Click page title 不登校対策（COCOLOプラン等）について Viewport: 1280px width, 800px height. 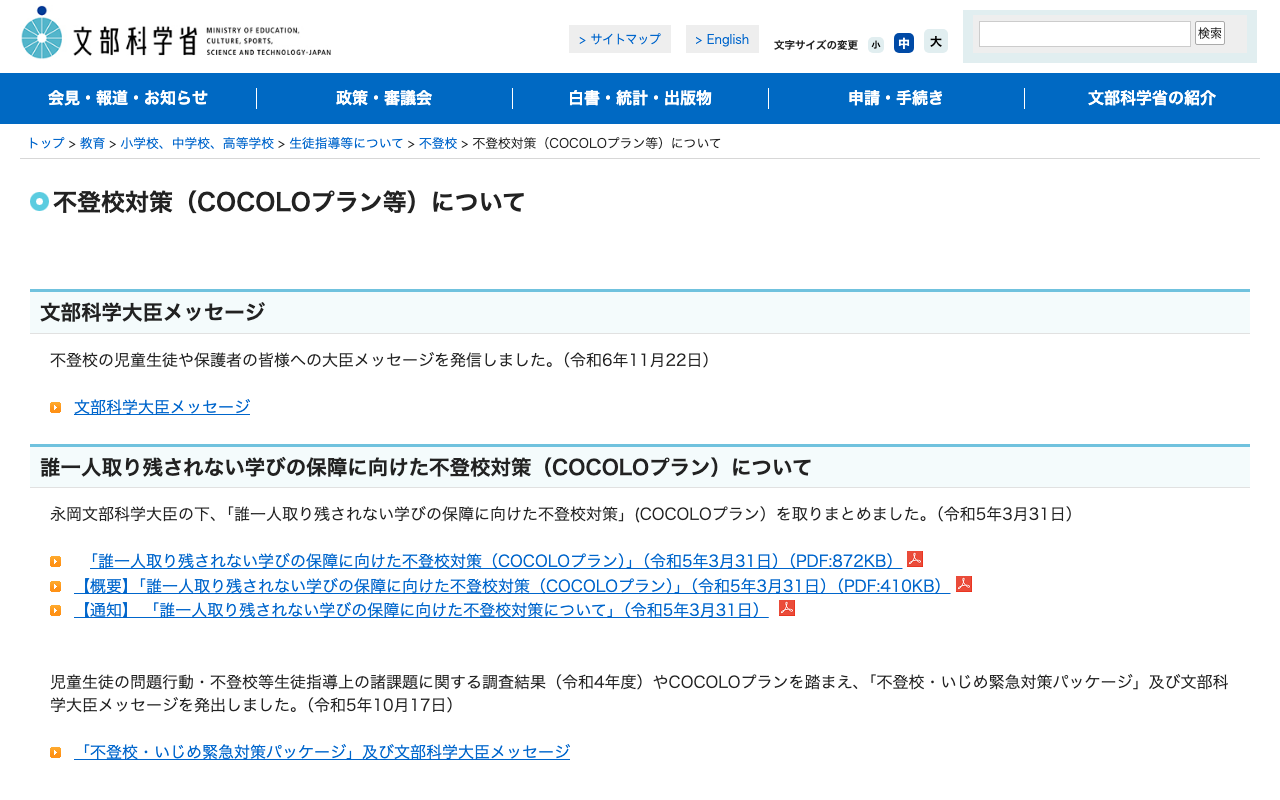[x=289, y=202]
